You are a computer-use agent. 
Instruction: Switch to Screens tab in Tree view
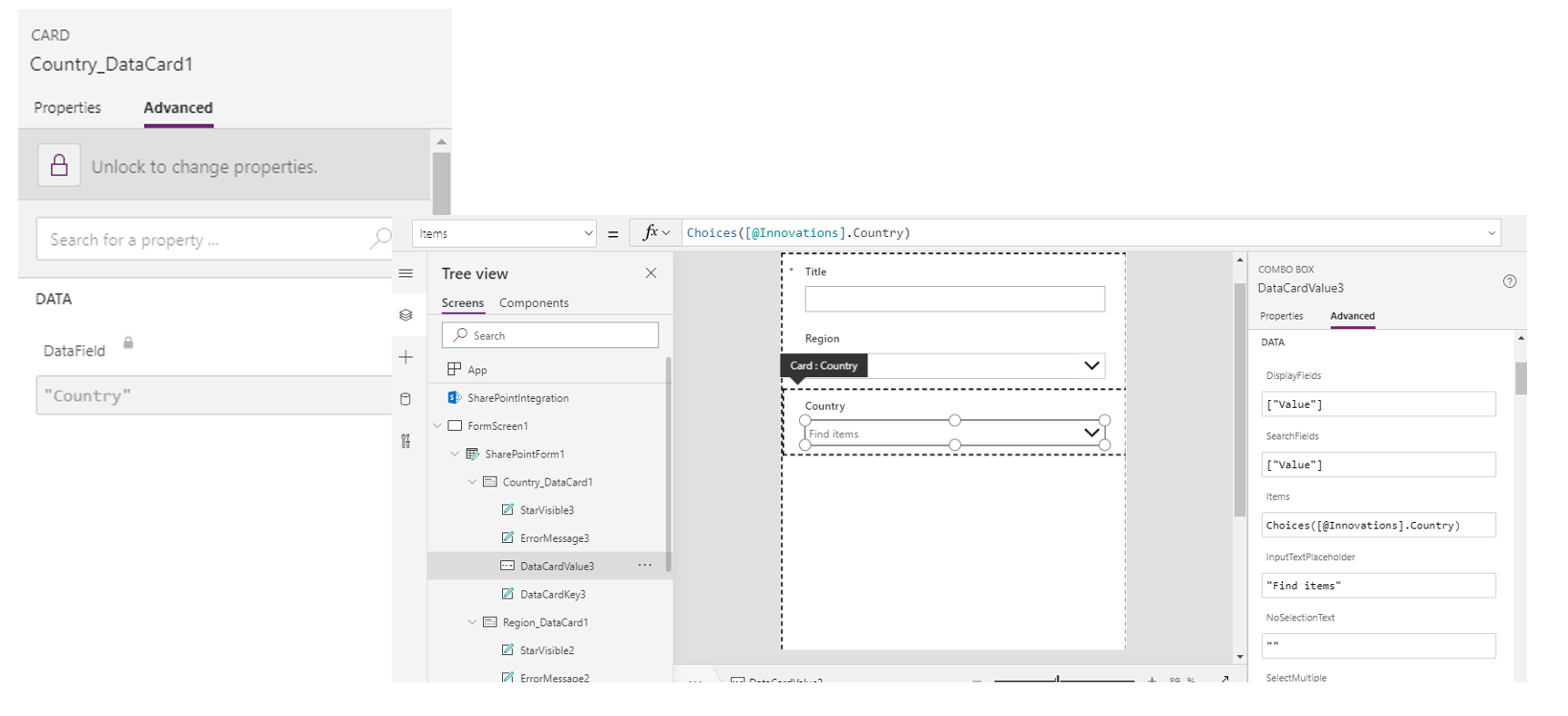coord(463,302)
